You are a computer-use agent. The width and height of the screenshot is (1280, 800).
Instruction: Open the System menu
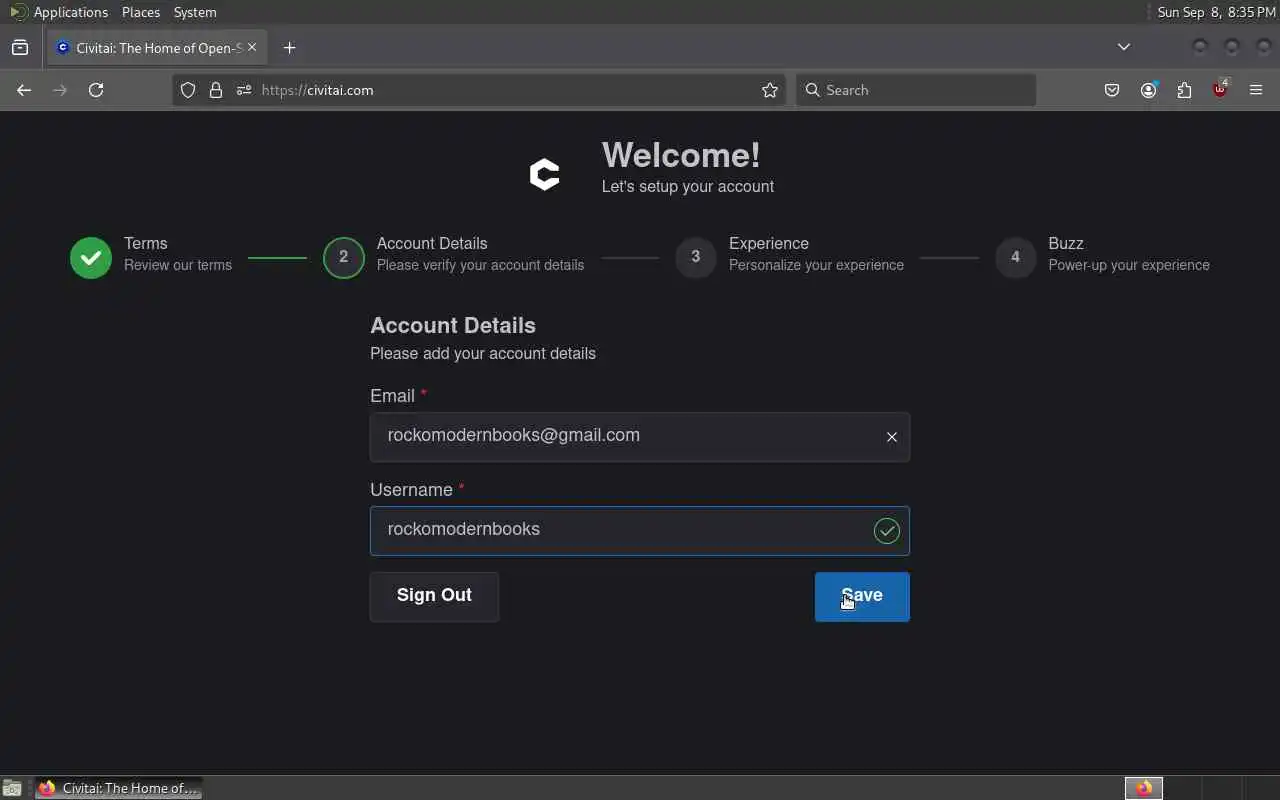(x=195, y=12)
